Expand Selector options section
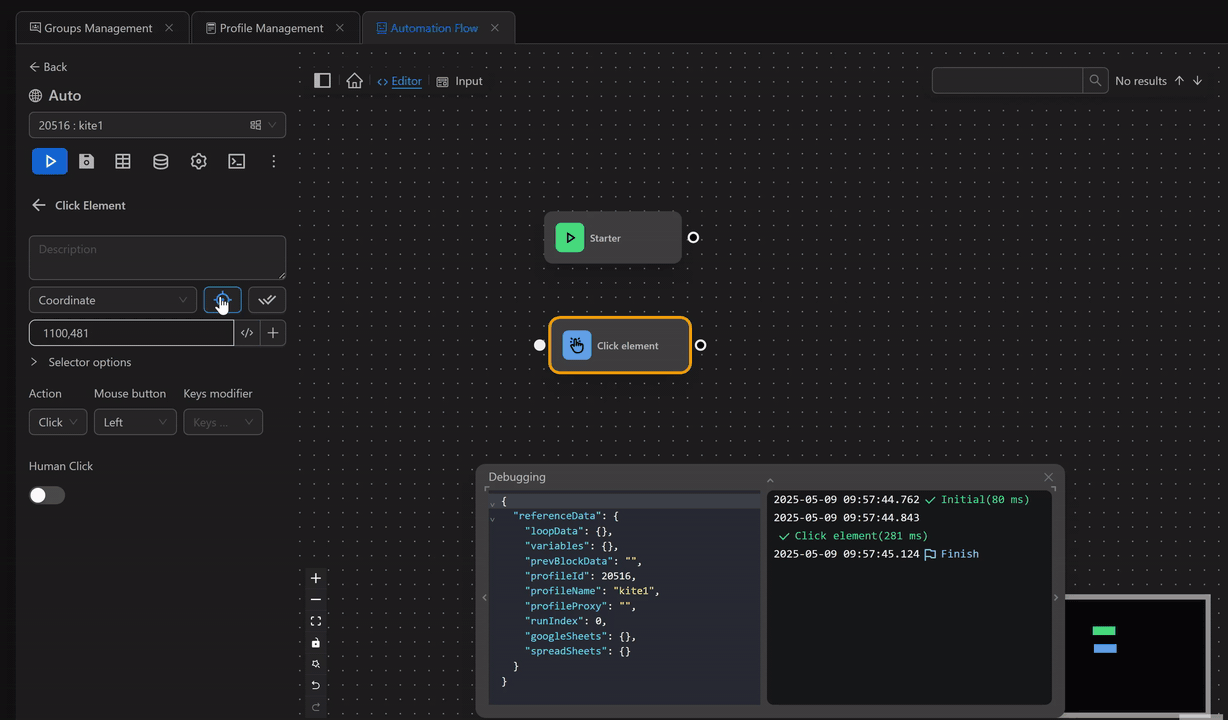 80,362
